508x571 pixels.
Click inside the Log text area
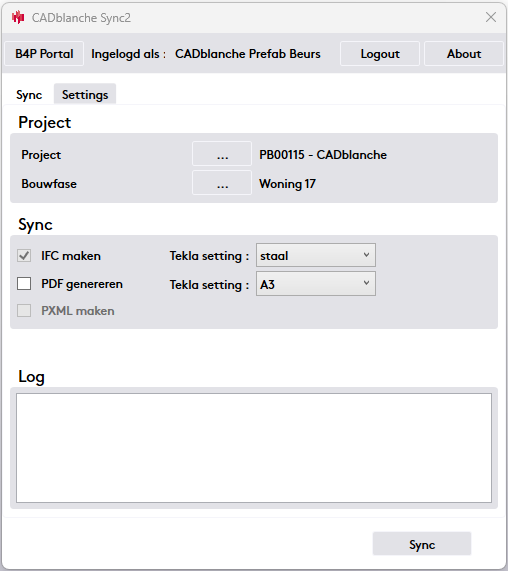pyautogui.click(x=254, y=448)
